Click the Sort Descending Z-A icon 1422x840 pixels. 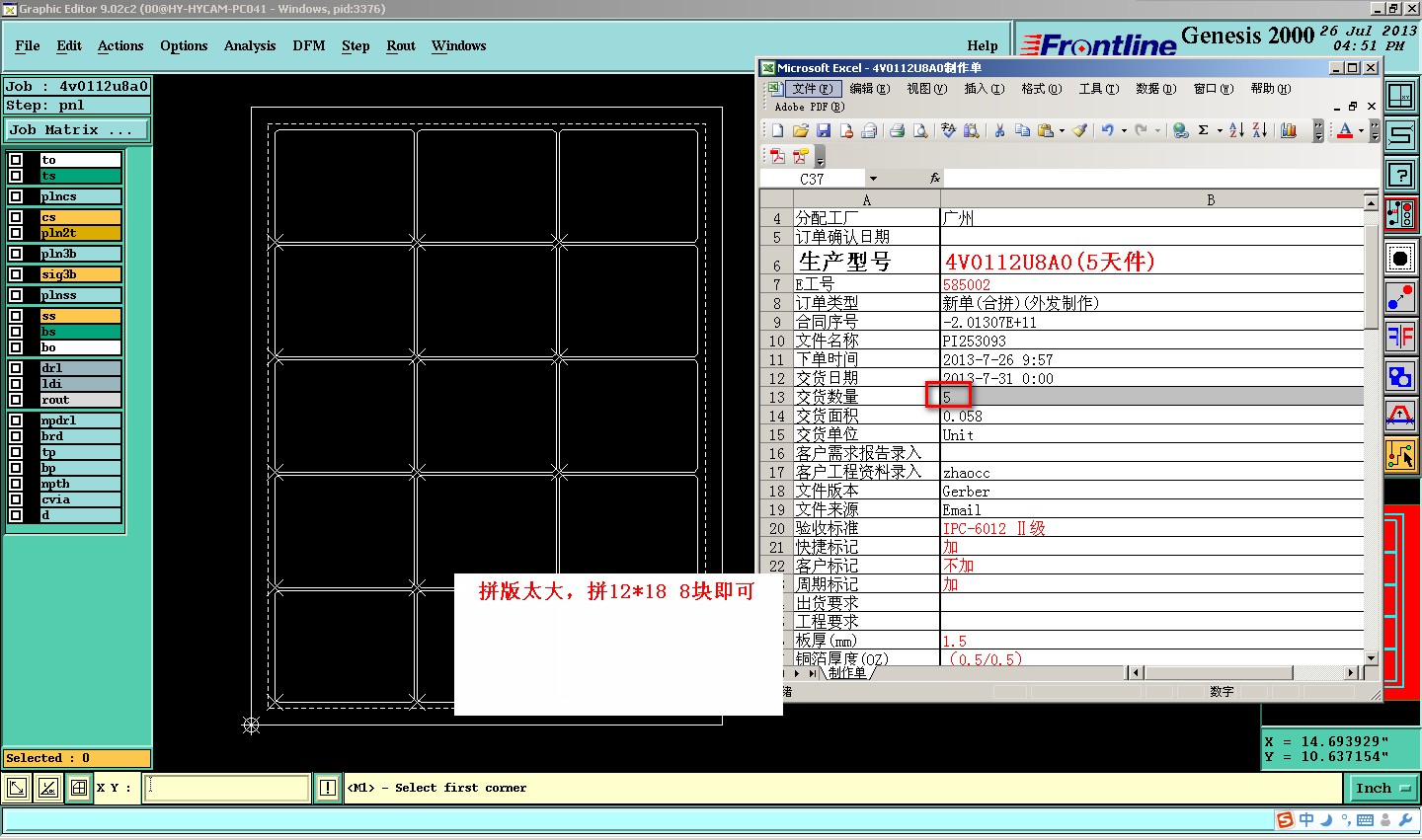click(1259, 130)
